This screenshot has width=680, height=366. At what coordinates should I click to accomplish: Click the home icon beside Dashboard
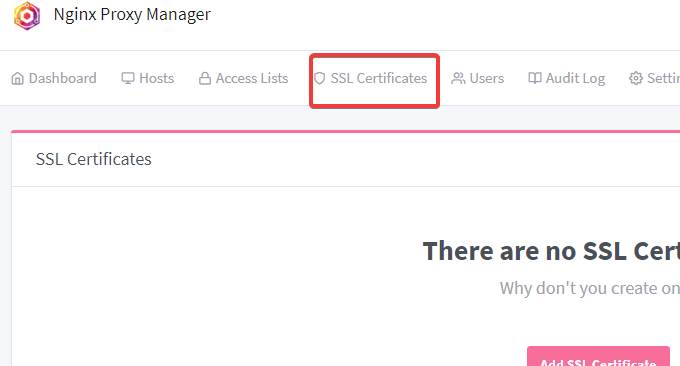17,78
